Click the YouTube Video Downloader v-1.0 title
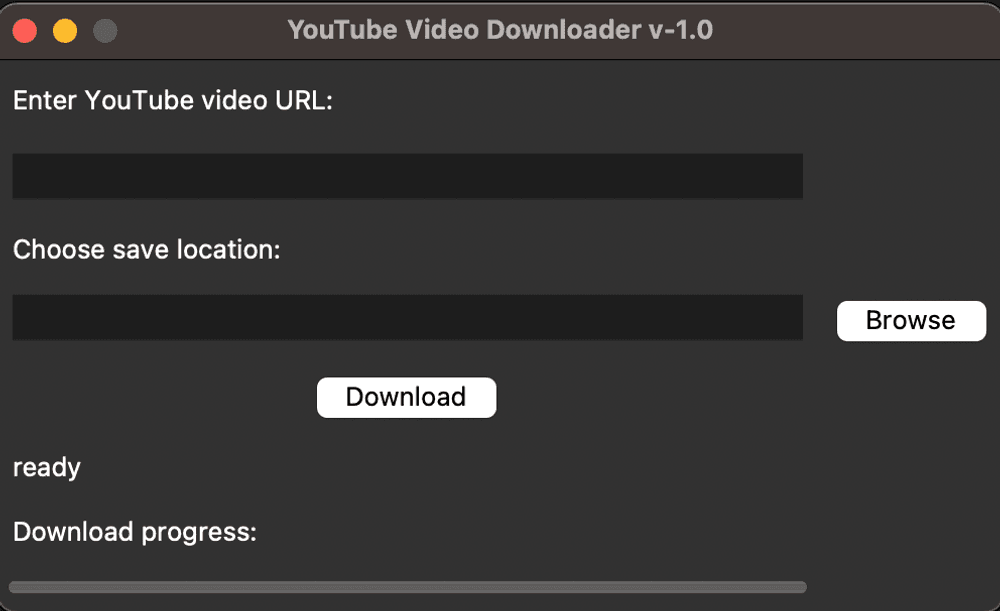Image resolution: width=1000 pixels, height=611 pixels. click(500, 30)
